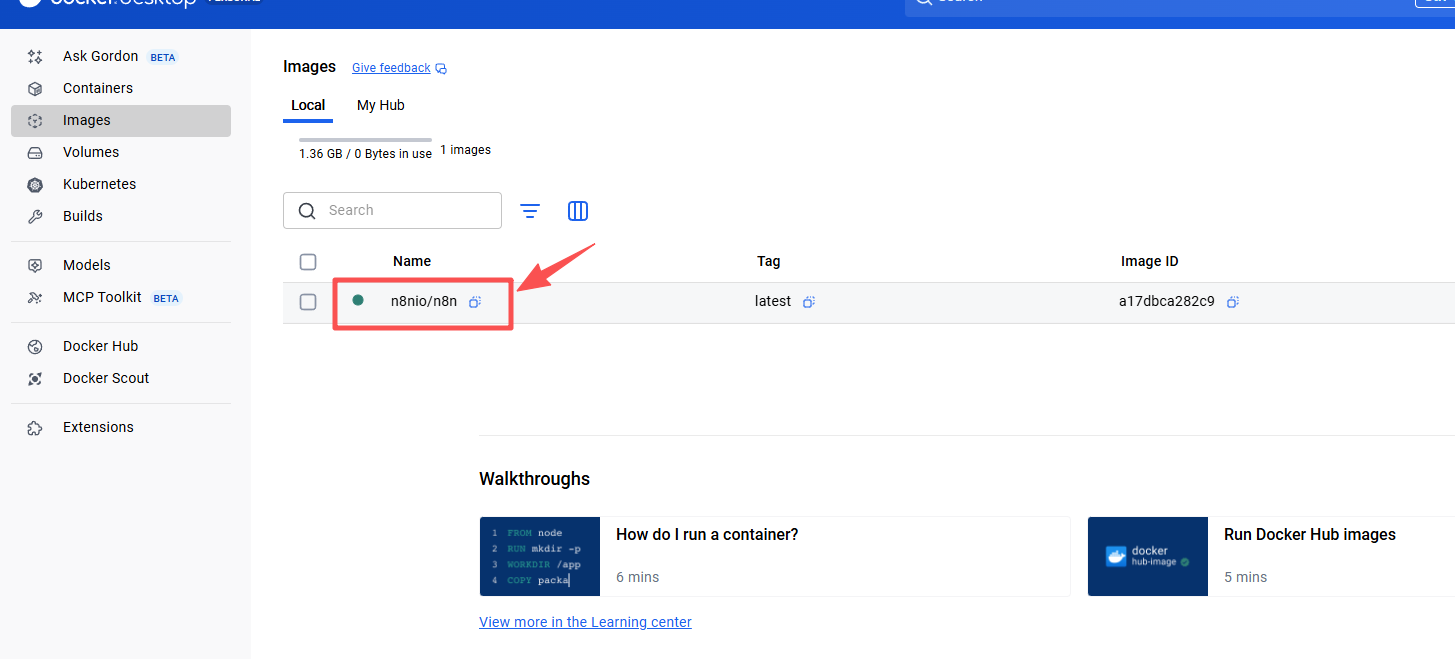1455x659 pixels.
Task: Click the Extensions puzzle icon
Action: click(x=35, y=428)
